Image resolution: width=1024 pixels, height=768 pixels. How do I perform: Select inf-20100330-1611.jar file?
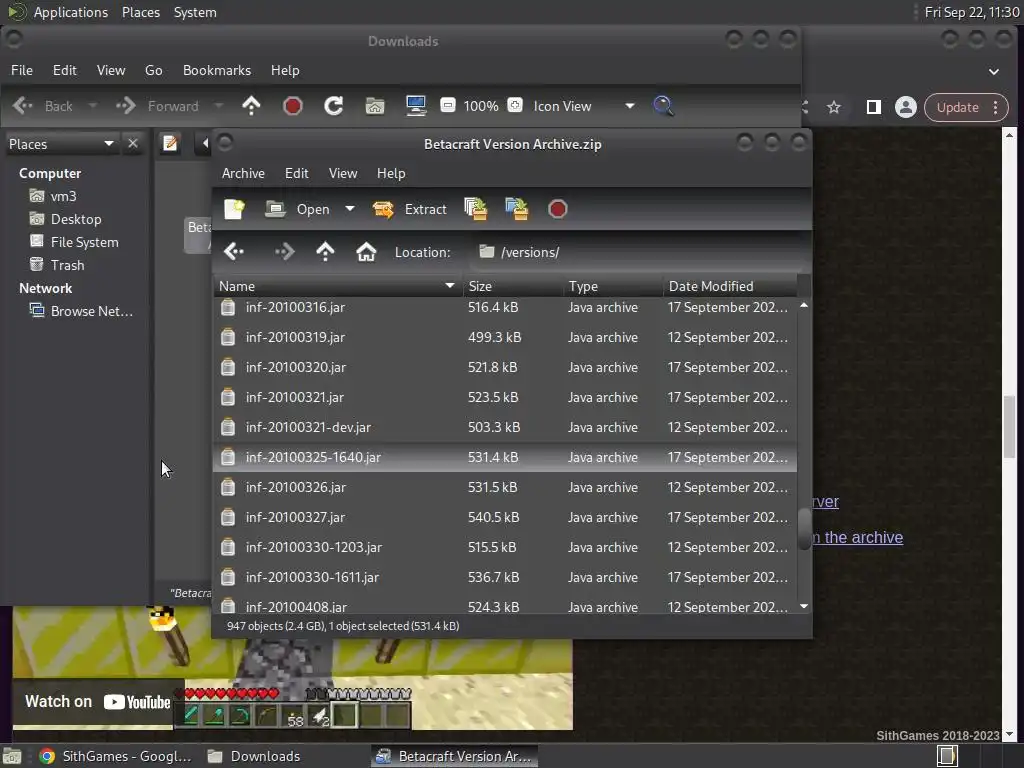pos(505,577)
